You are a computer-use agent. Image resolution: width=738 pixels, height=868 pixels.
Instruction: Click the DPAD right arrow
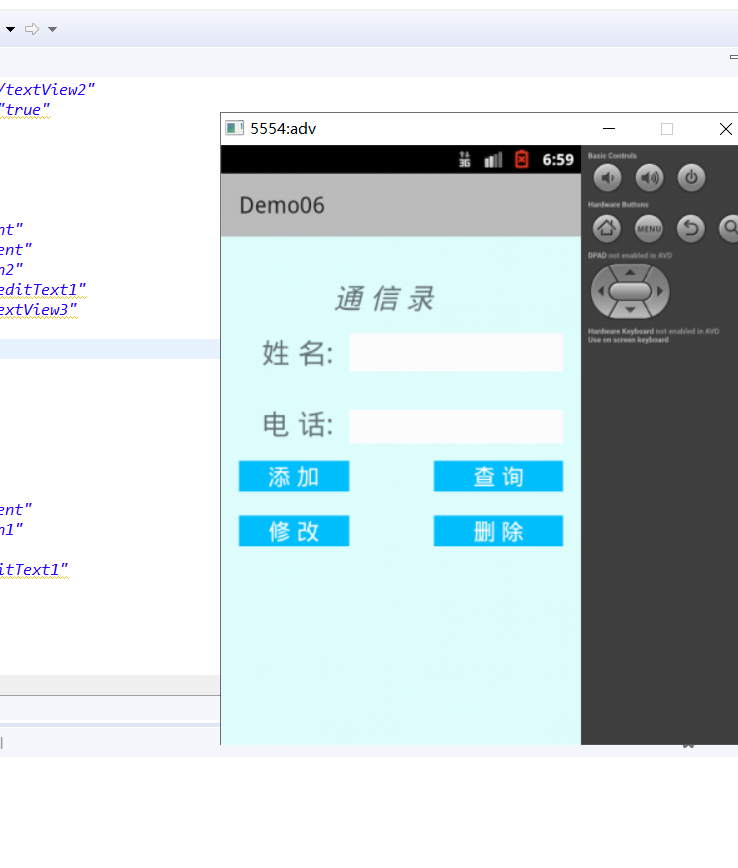point(659,291)
